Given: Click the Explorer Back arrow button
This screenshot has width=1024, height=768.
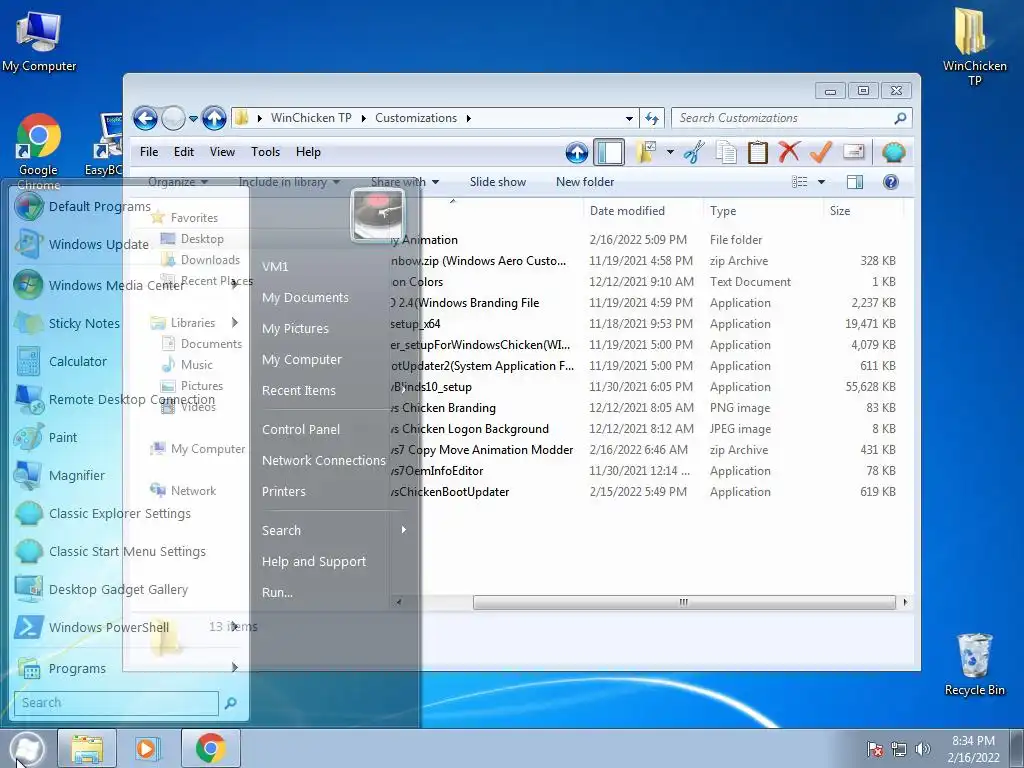Looking at the screenshot, I should (x=146, y=118).
